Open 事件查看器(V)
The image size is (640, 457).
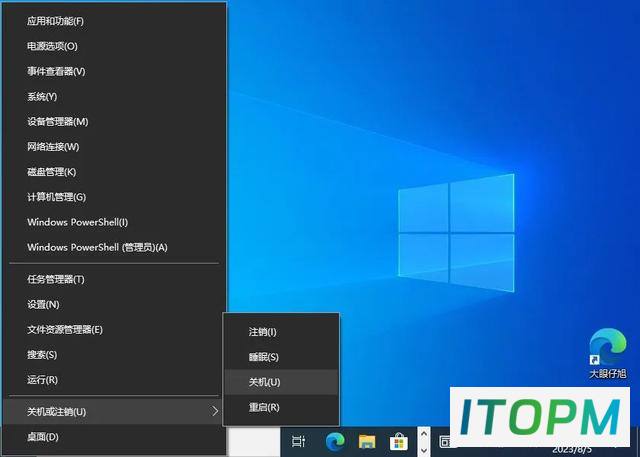pos(114,71)
